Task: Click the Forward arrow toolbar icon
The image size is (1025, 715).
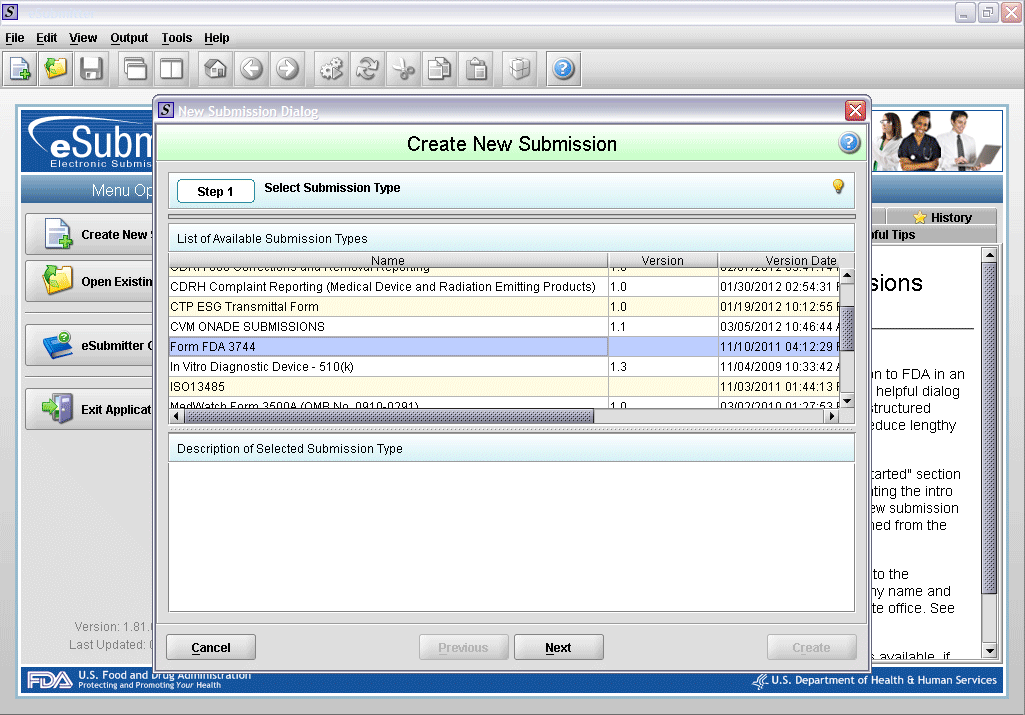Action: pos(287,69)
